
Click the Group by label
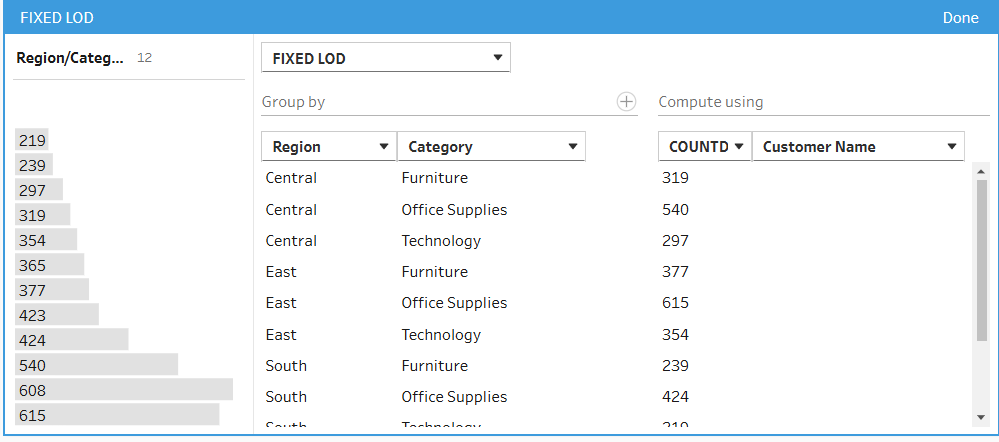293,102
